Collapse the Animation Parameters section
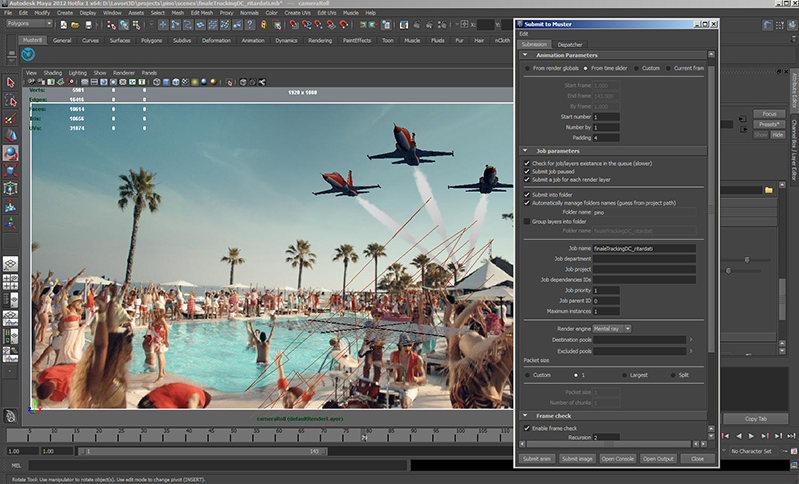The height and width of the screenshot is (484, 799). pos(525,55)
